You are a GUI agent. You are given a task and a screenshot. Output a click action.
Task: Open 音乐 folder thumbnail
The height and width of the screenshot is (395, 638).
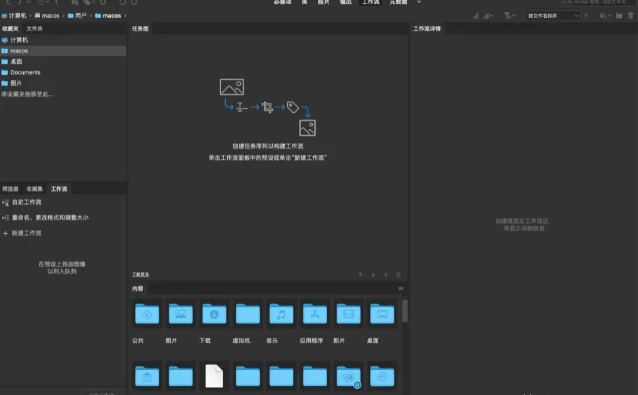[x=281, y=314]
